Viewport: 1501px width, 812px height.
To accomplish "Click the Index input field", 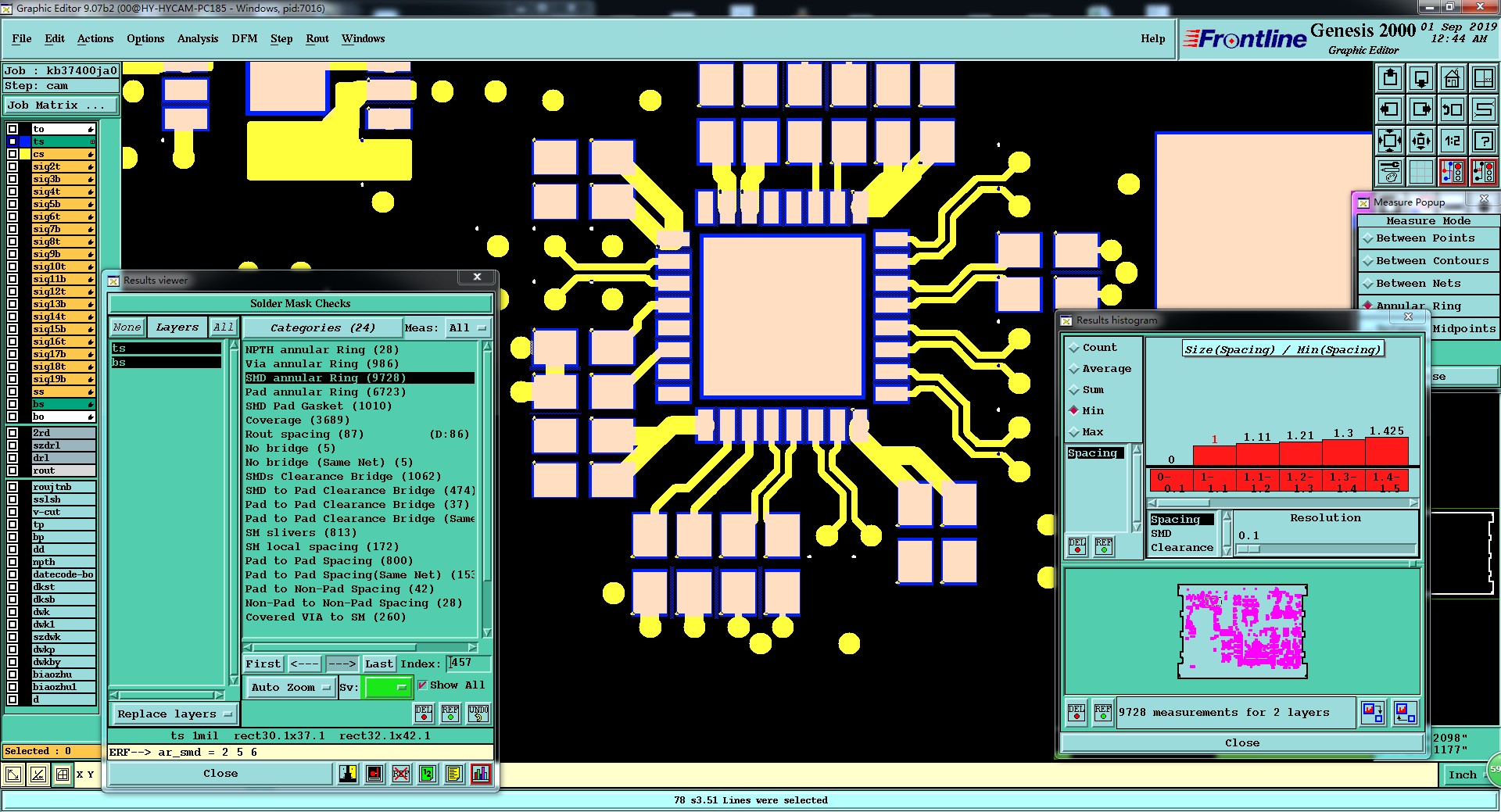I will pos(469,664).
